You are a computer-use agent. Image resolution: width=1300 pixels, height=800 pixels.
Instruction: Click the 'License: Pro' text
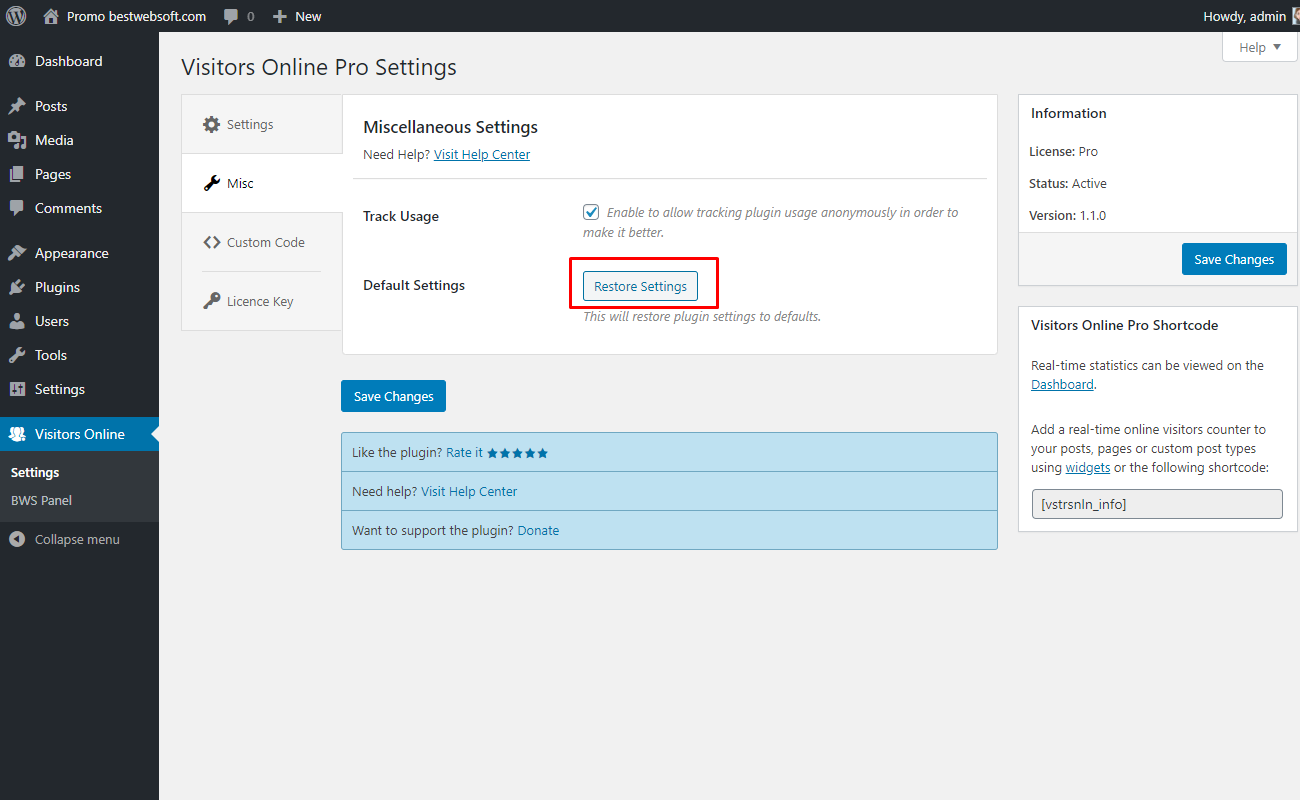[x=1064, y=151]
